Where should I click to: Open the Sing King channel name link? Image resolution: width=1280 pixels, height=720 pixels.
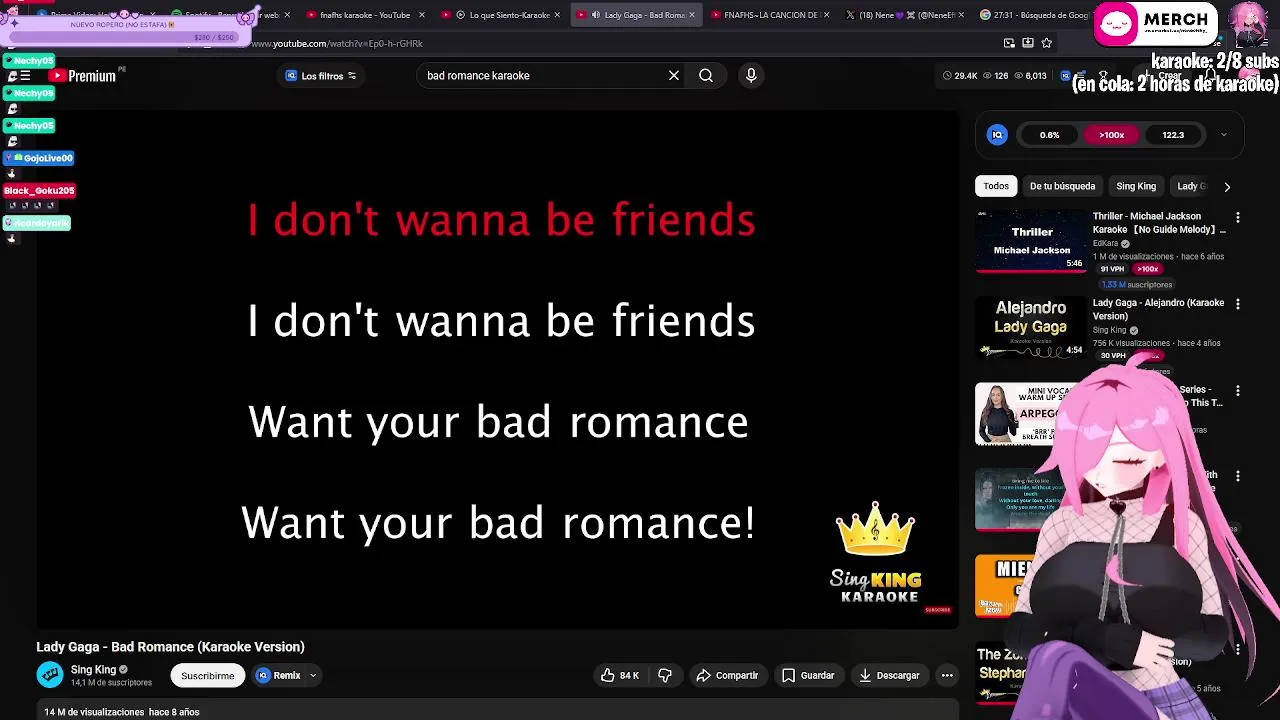click(x=93, y=670)
